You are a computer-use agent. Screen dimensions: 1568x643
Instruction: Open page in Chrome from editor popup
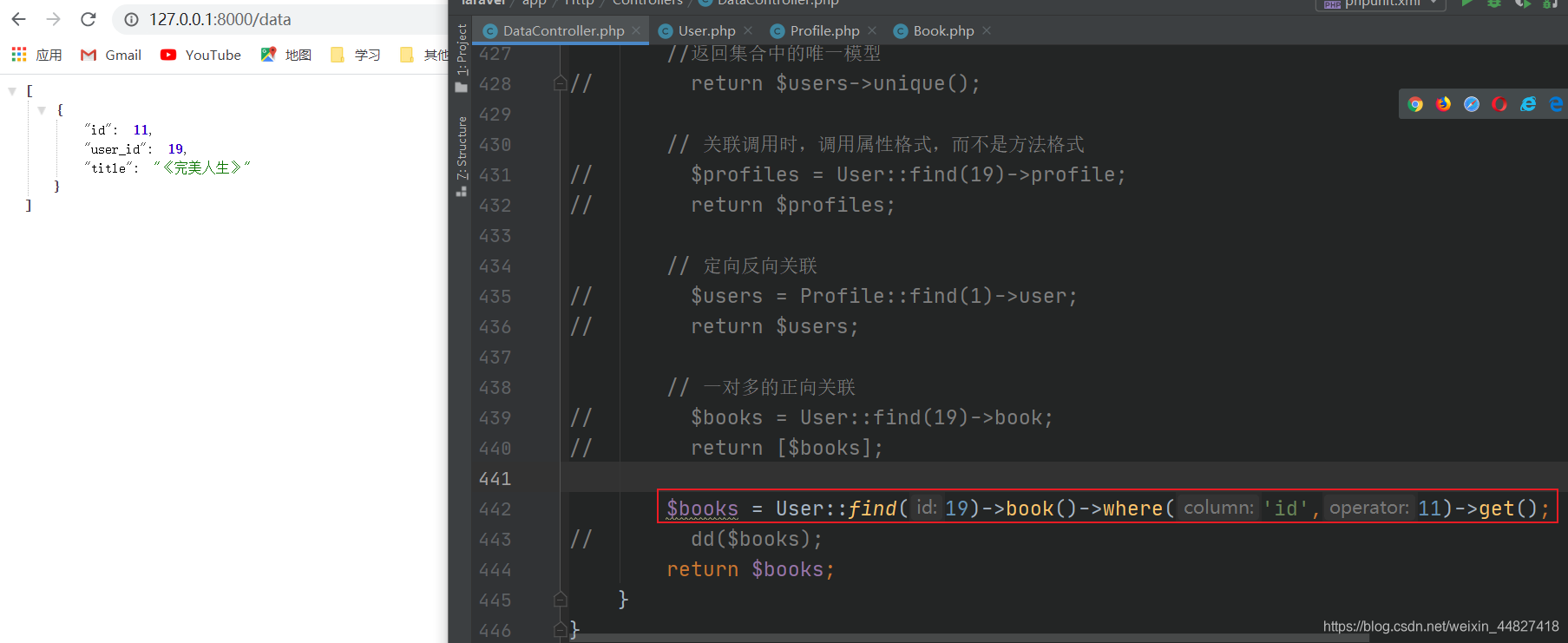pyautogui.click(x=1415, y=104)
